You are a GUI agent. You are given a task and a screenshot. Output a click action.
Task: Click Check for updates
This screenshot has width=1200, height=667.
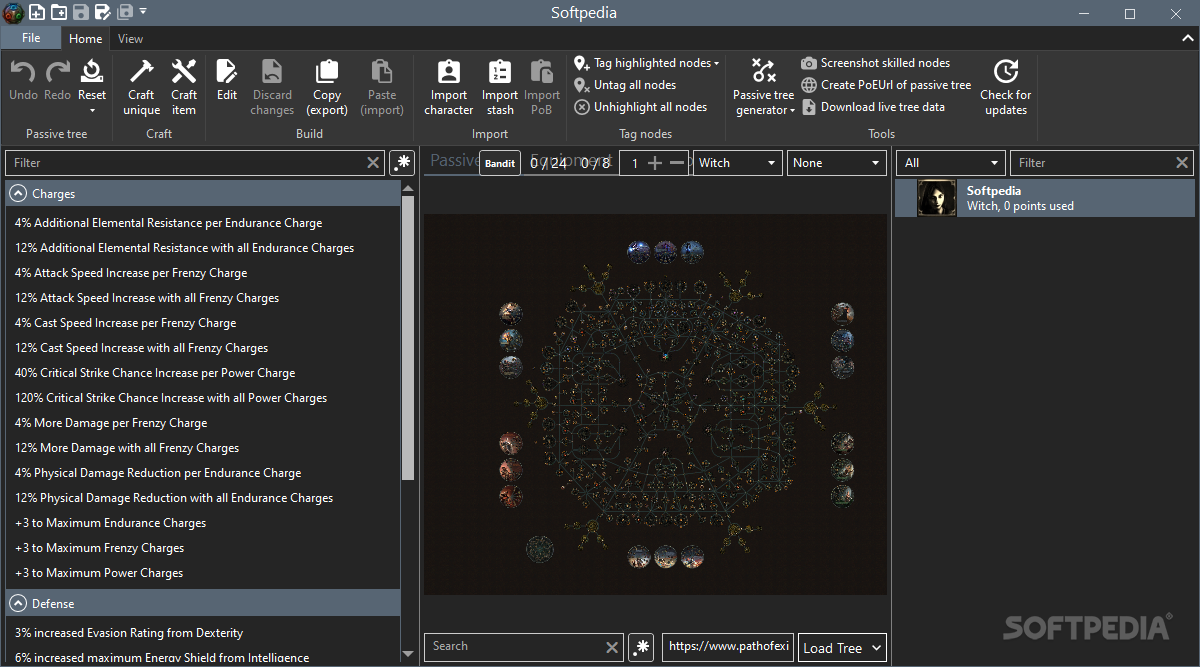(1006, 87)
